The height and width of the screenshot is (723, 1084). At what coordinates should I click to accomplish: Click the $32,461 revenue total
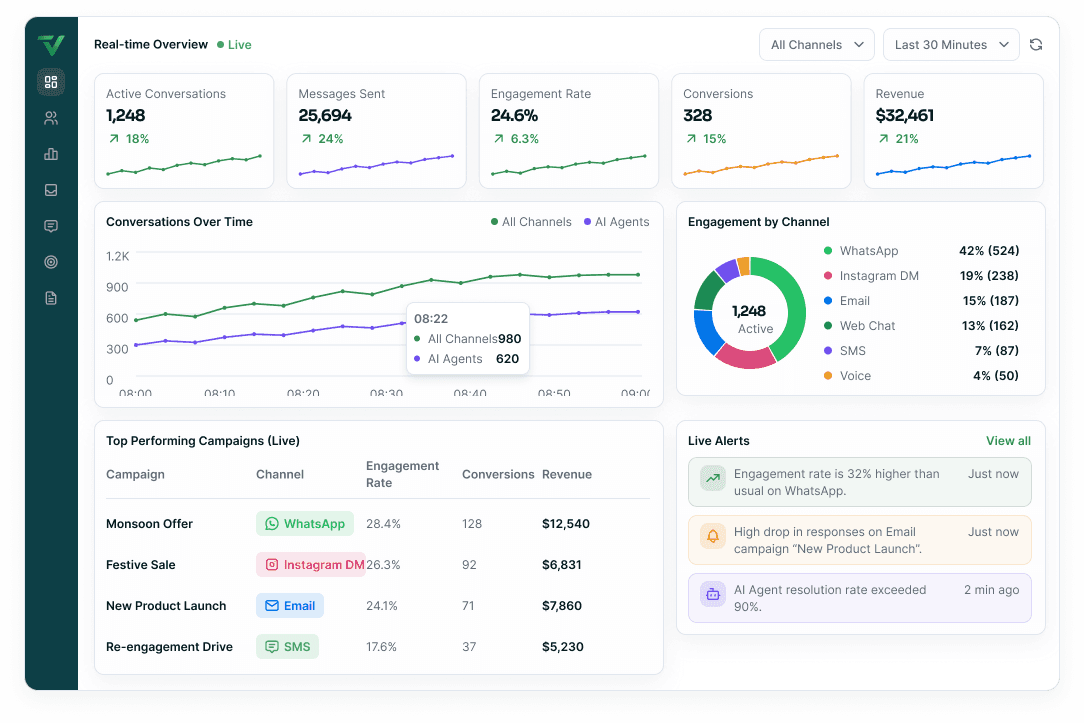coord(905,115)
